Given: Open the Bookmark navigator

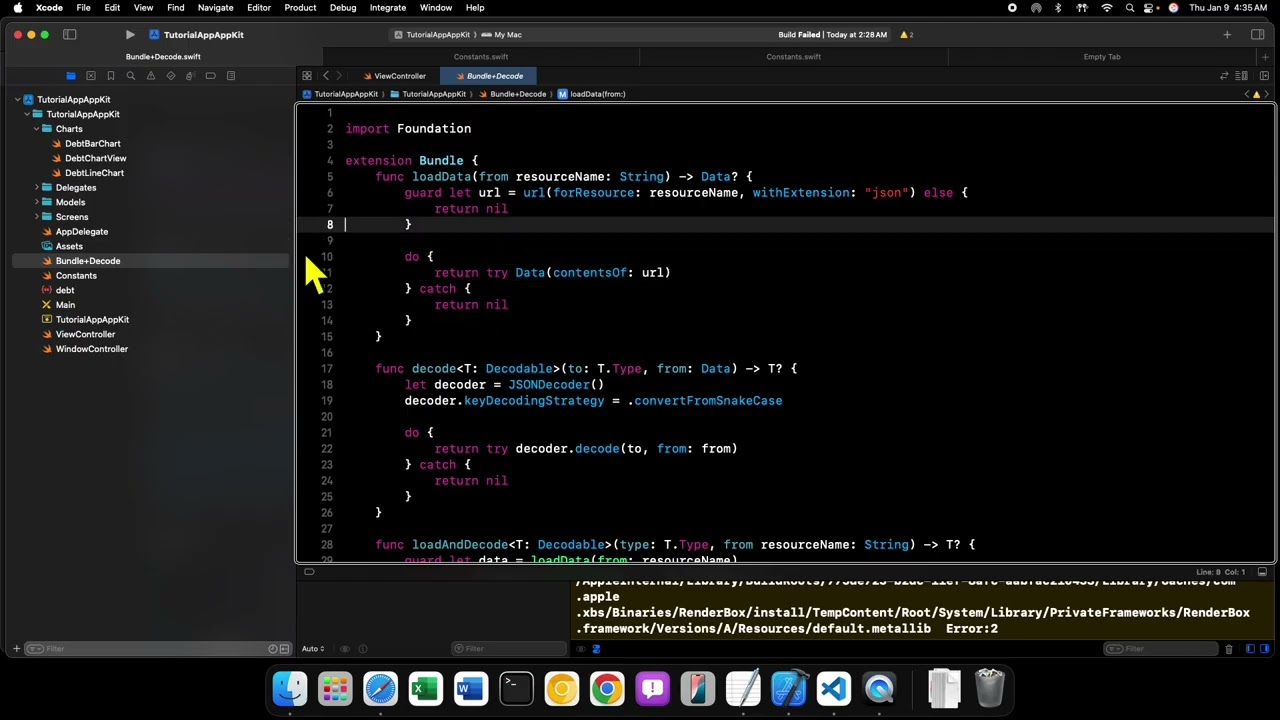Looking at the screenshot, I should point(111,76).
